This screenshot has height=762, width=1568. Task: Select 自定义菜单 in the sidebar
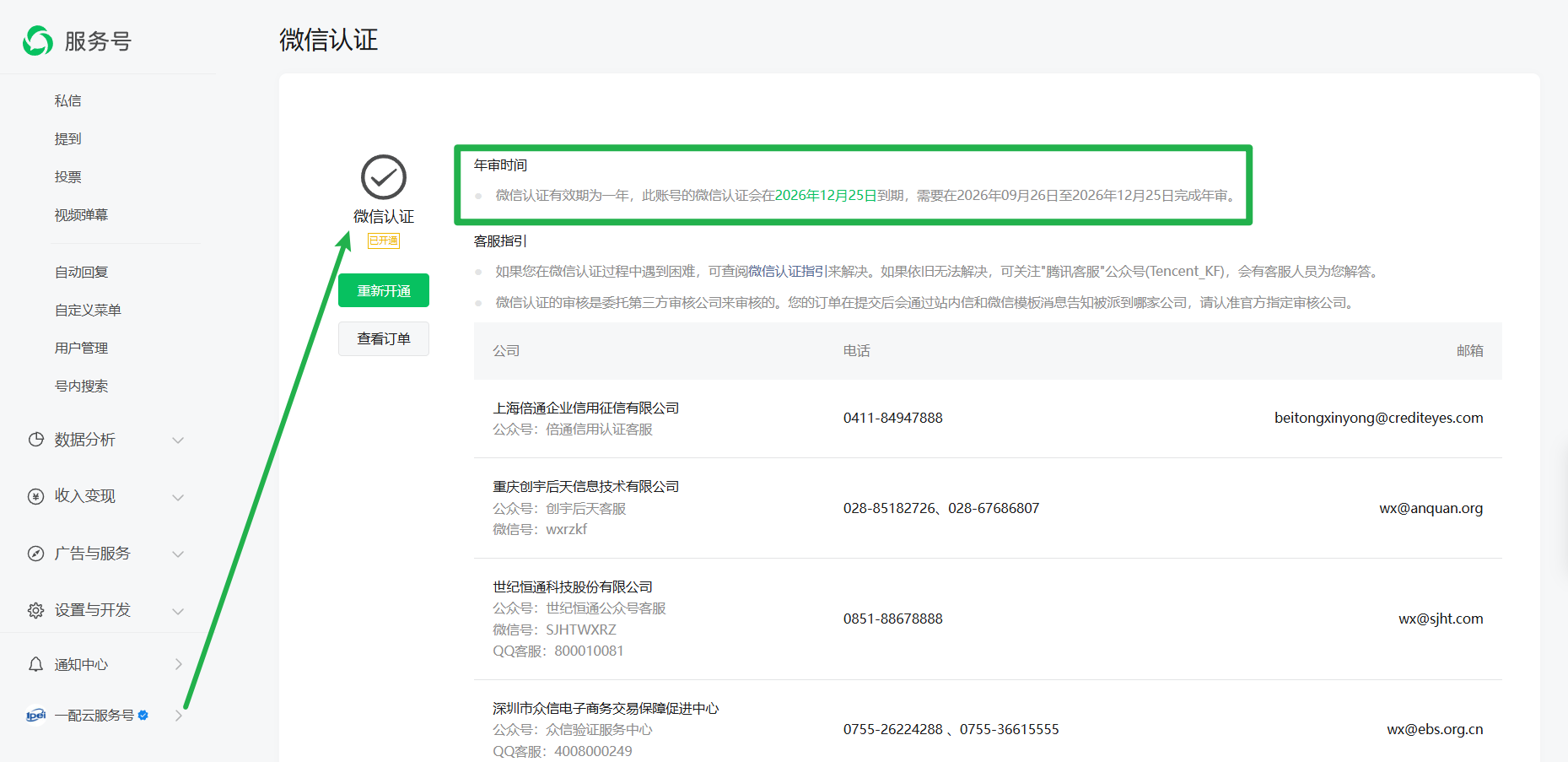click(x=88, y=311)
